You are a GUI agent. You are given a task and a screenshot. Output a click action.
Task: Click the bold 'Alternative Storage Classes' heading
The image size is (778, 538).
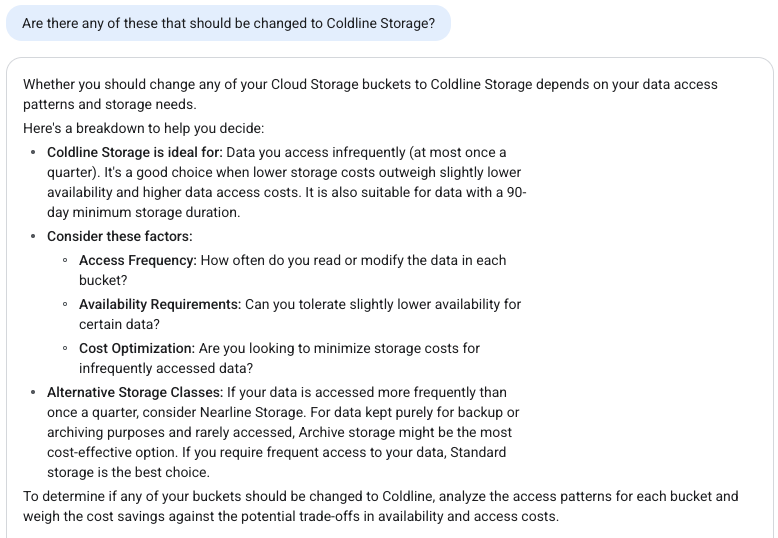coord(135,393)
